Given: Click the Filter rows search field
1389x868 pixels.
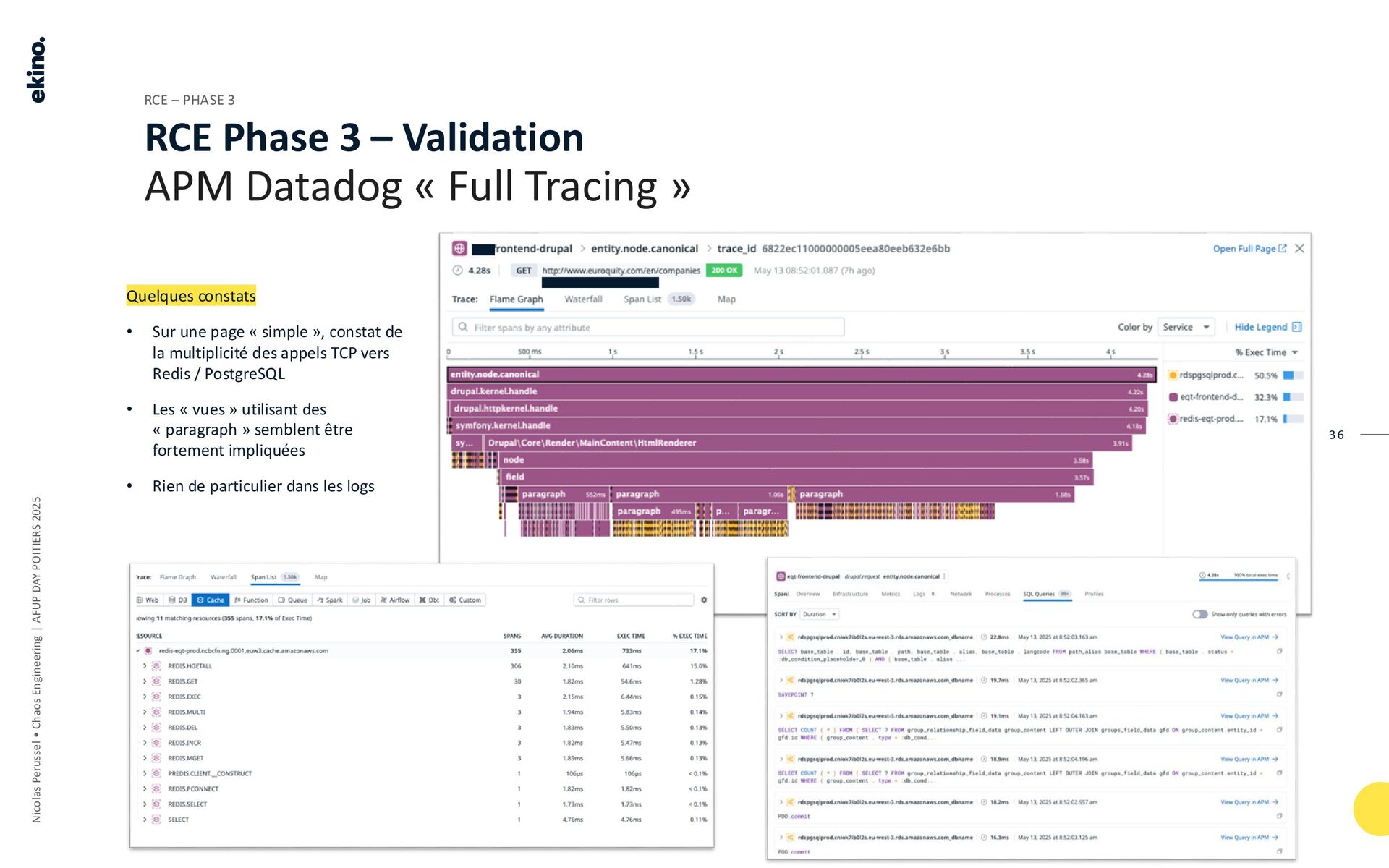Looking at the screenshot, I should (634, 600).
